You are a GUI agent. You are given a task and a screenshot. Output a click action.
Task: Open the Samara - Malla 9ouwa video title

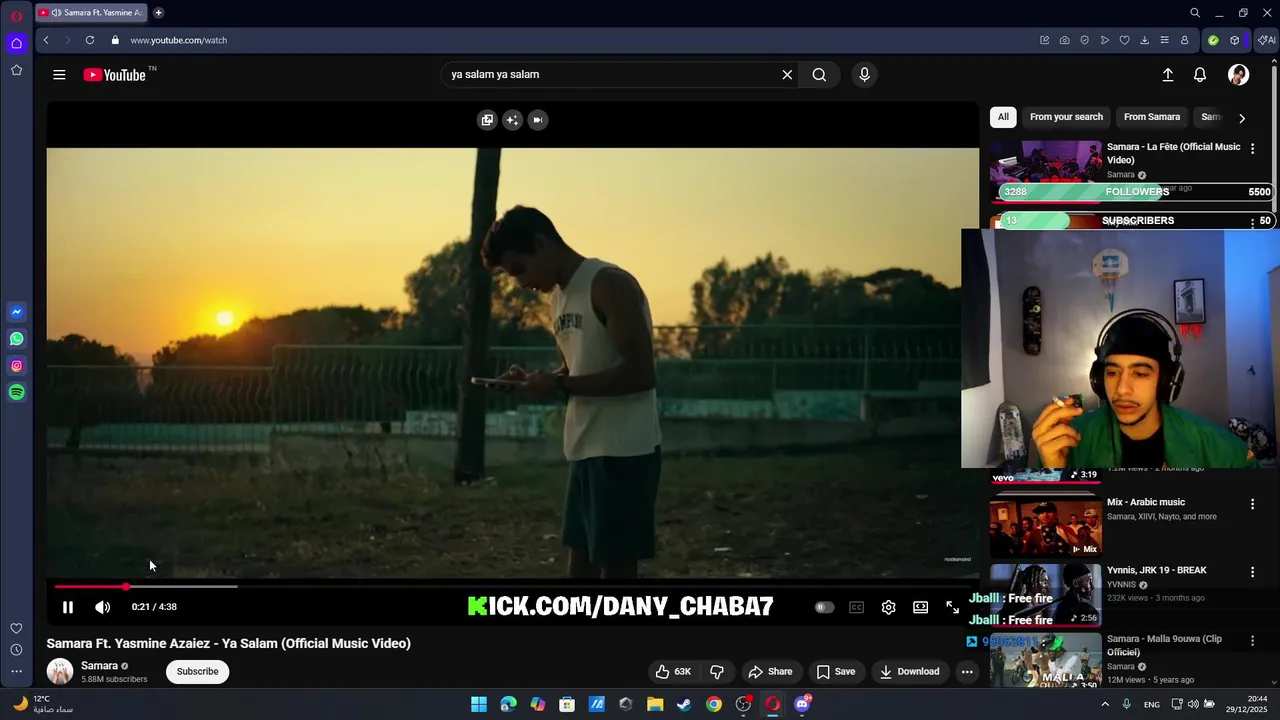point(1164,645)
